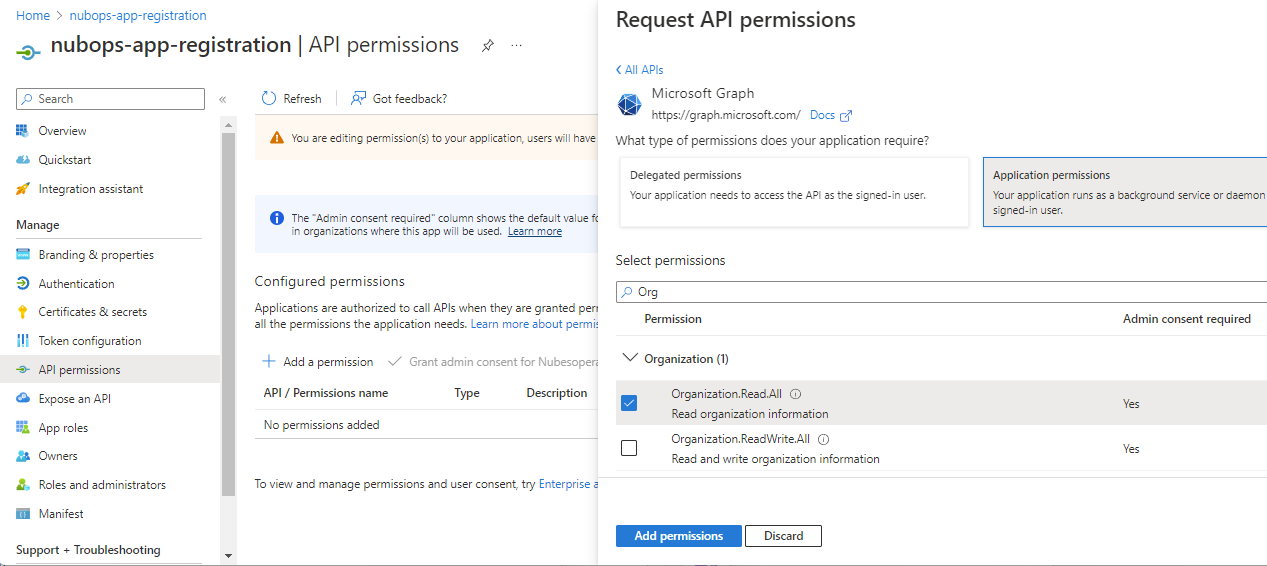This screenshot has width=1267, height=566.
Task: Click the plus icon of Add a permission
Action: [268, 362]
